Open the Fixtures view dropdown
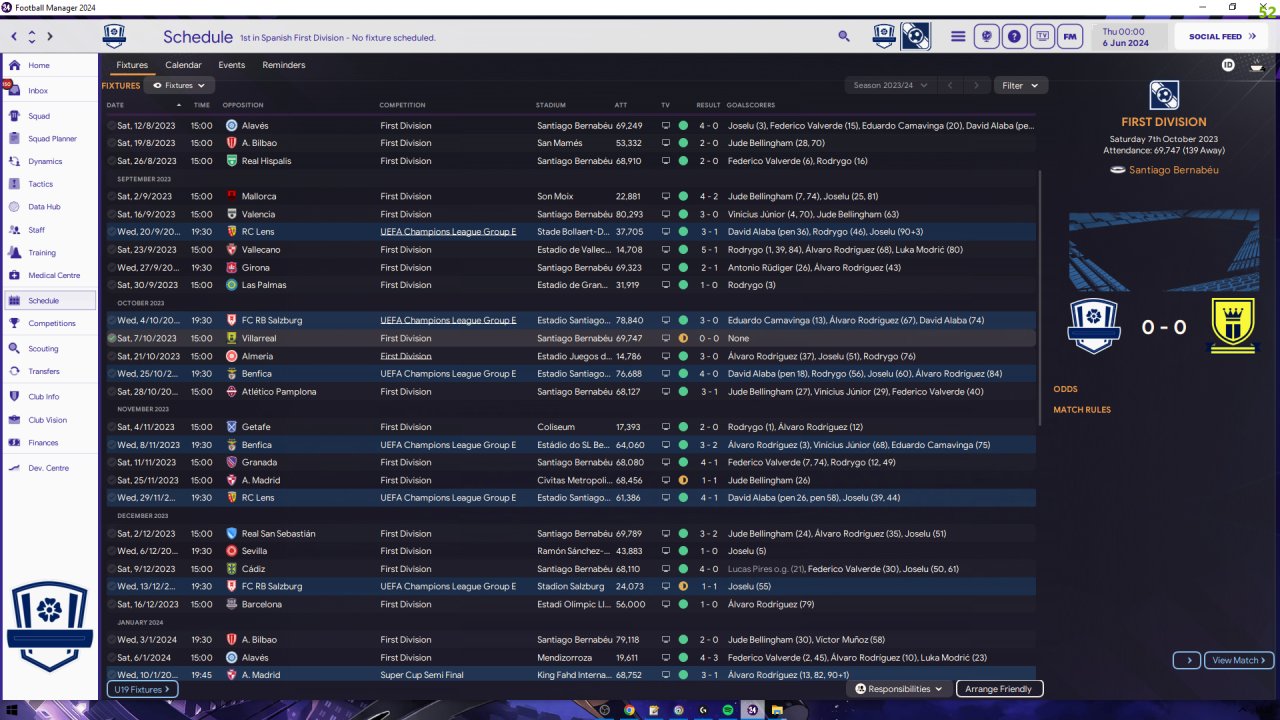Viewport: 1280px width, 720px height. (x=180, y=86)
